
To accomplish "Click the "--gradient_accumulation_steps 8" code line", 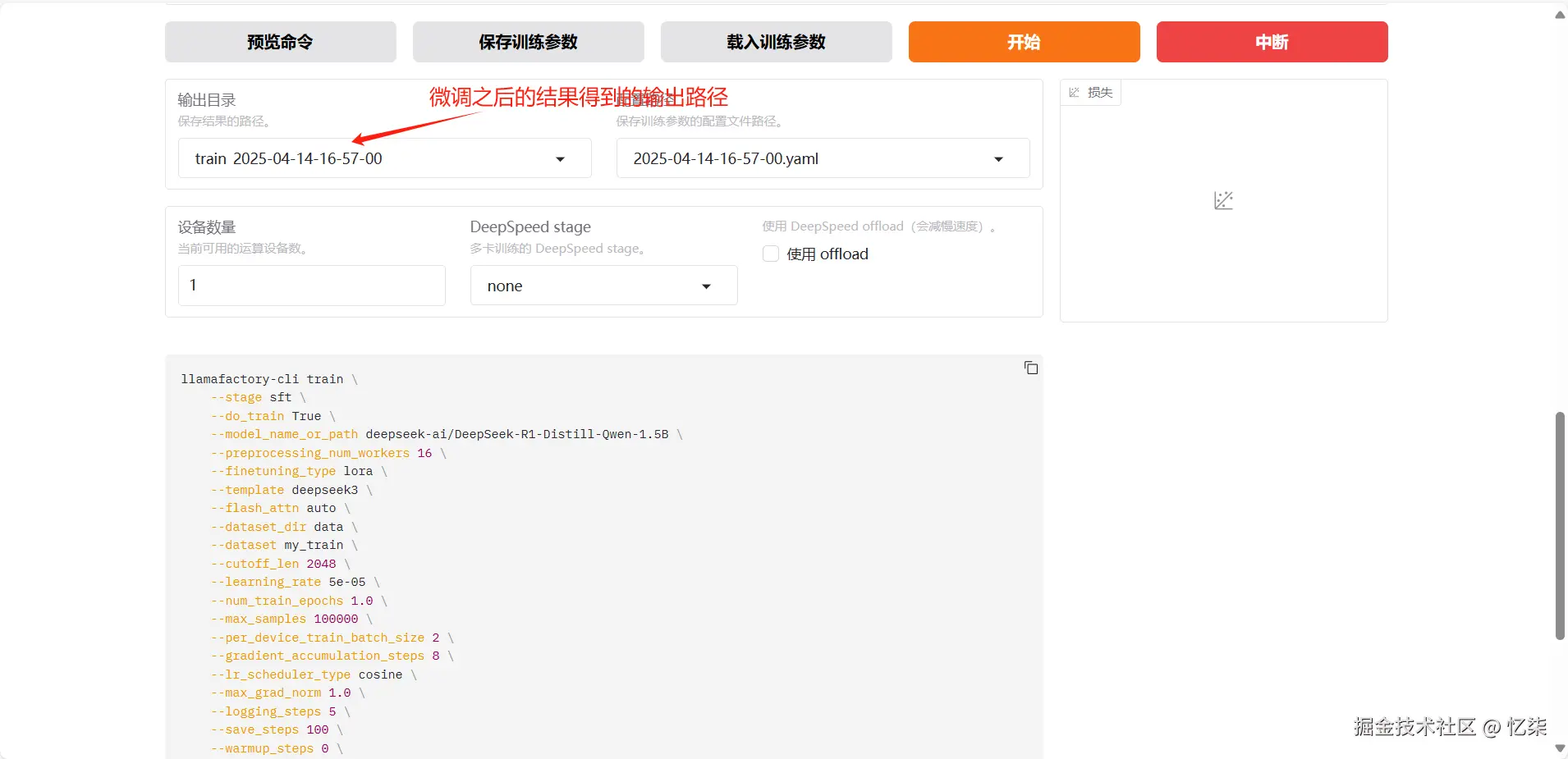I will [332, 656].
